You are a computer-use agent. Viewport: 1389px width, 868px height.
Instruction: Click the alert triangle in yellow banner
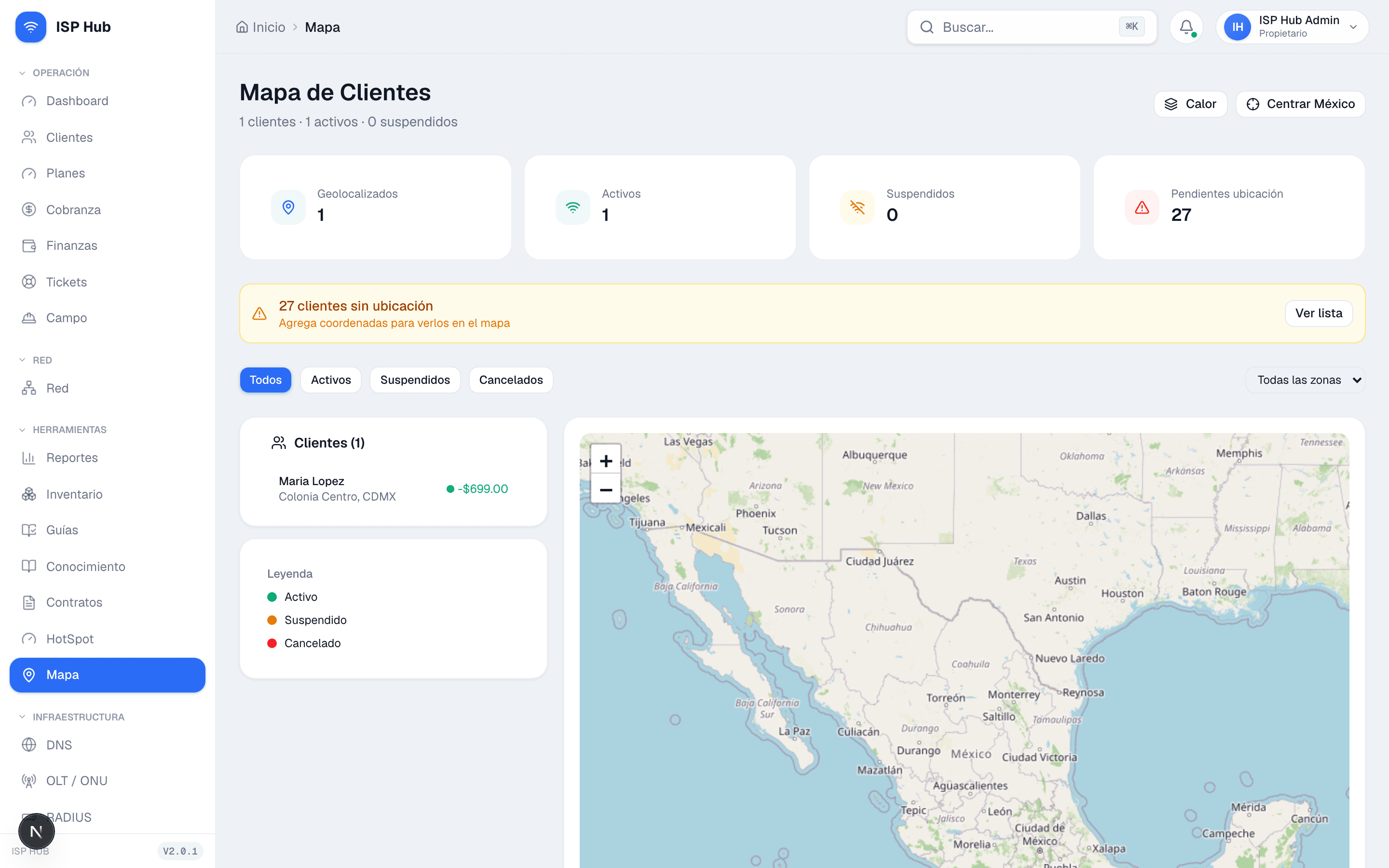pyautogui.click(x=259, y=313)
